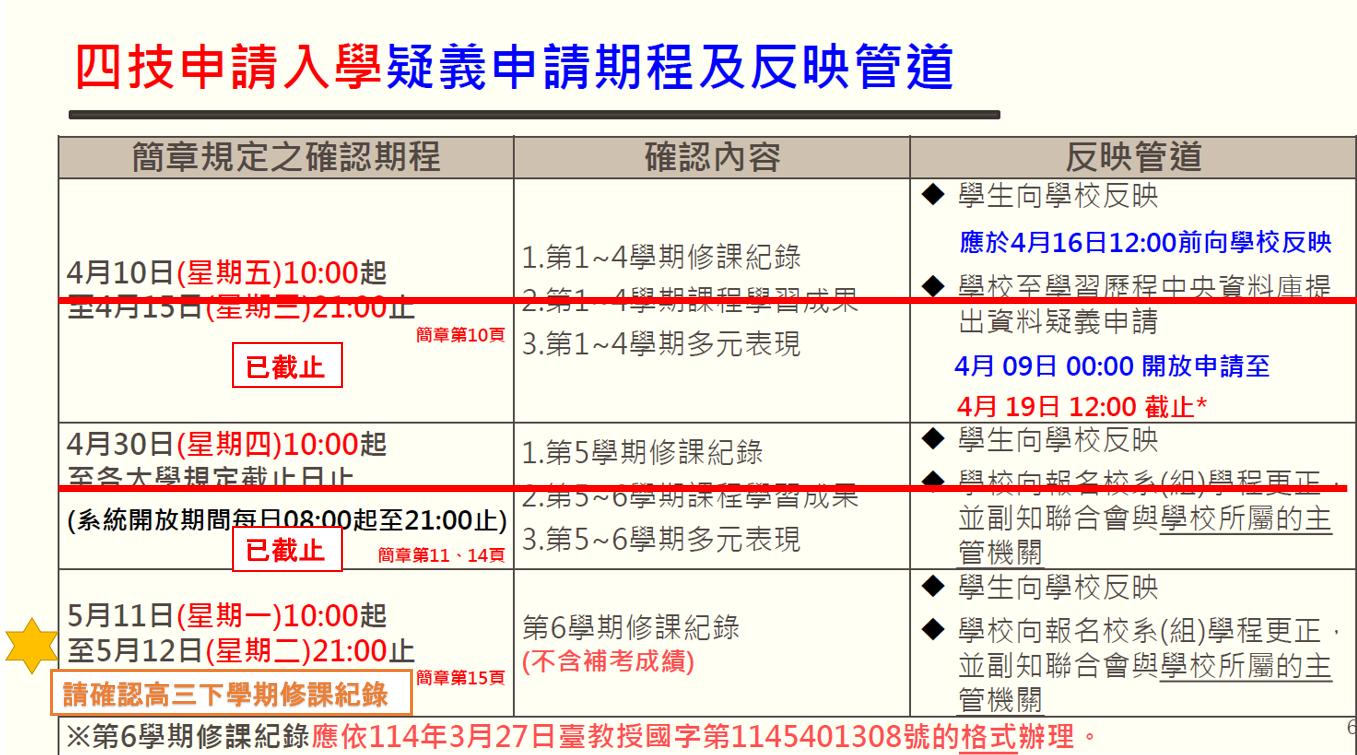Click the red note 簡章第15頁

[x=460, y=679]
